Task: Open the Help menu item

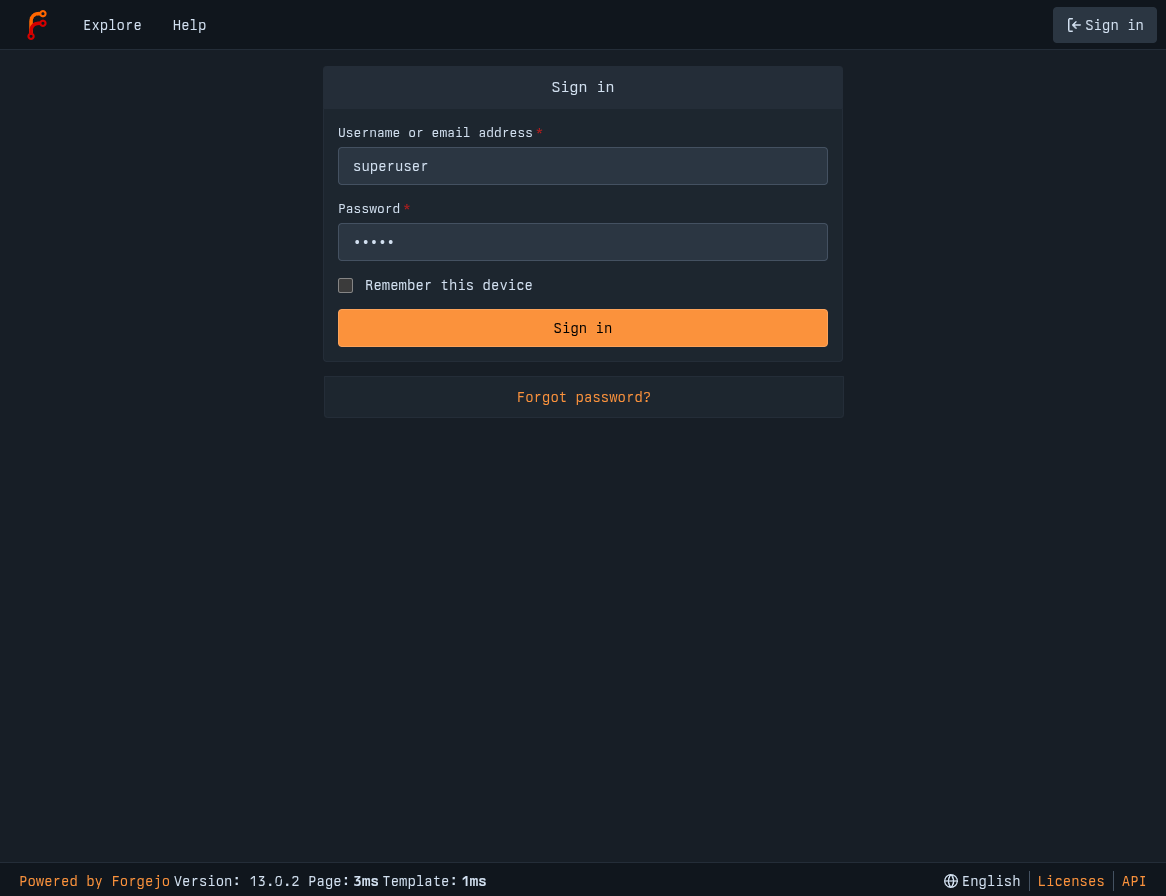Action: tap(189, 25)
